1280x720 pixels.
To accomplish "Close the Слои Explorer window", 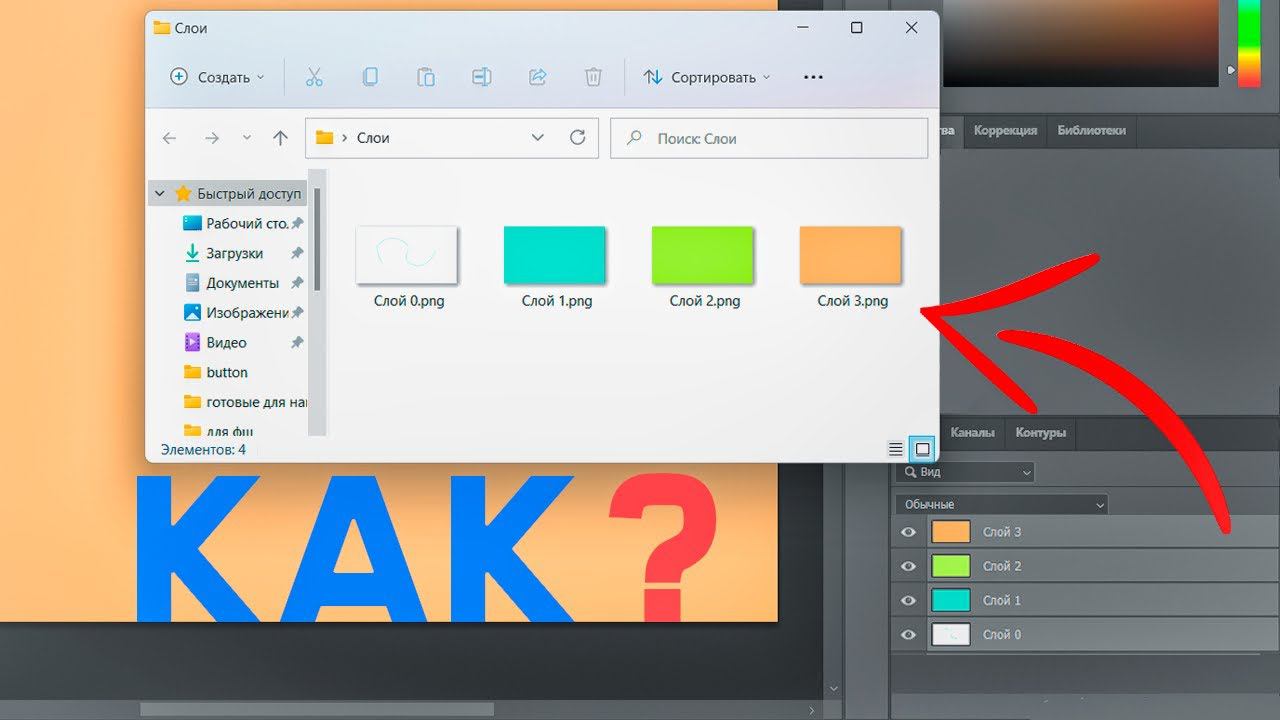I will 912,28.
